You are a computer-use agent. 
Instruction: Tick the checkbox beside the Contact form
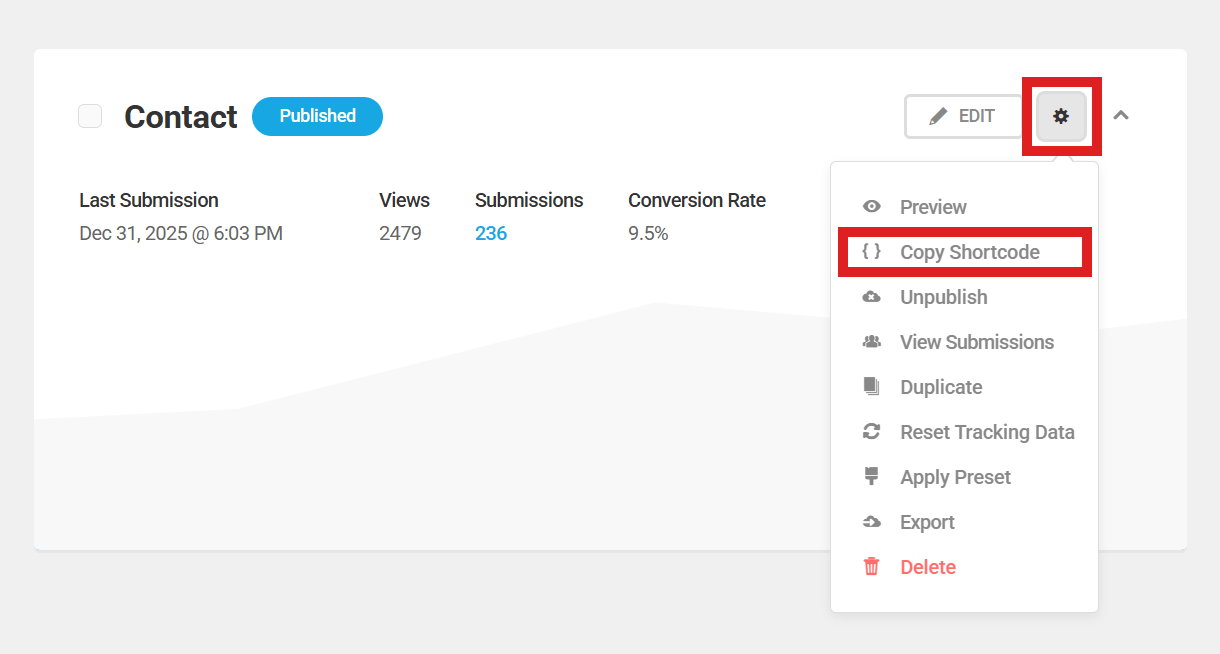coord(90,116)
